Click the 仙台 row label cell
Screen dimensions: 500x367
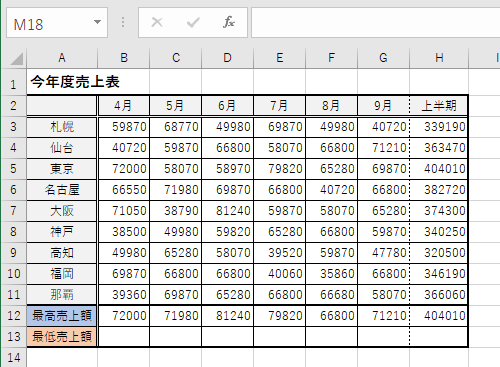click(x=62, y=148)
